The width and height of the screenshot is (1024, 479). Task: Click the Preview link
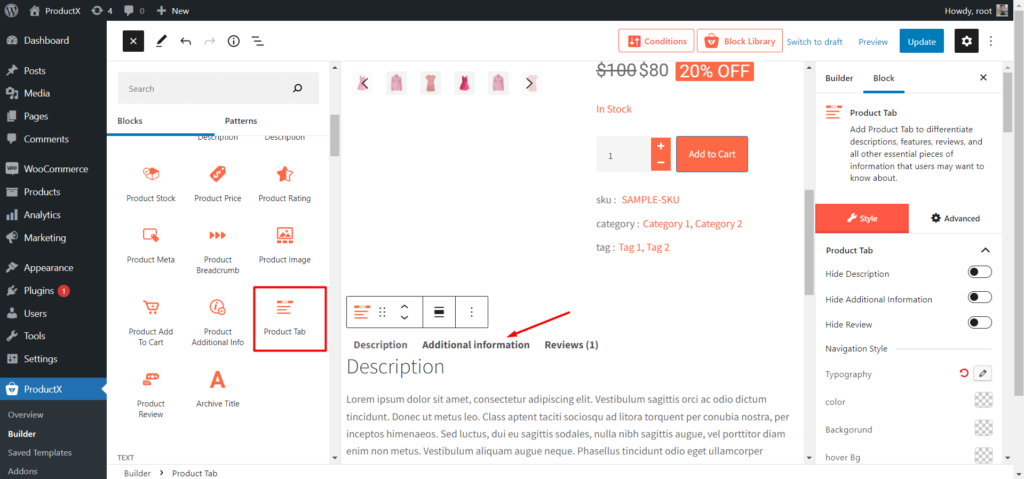click(x=873, y=42)
